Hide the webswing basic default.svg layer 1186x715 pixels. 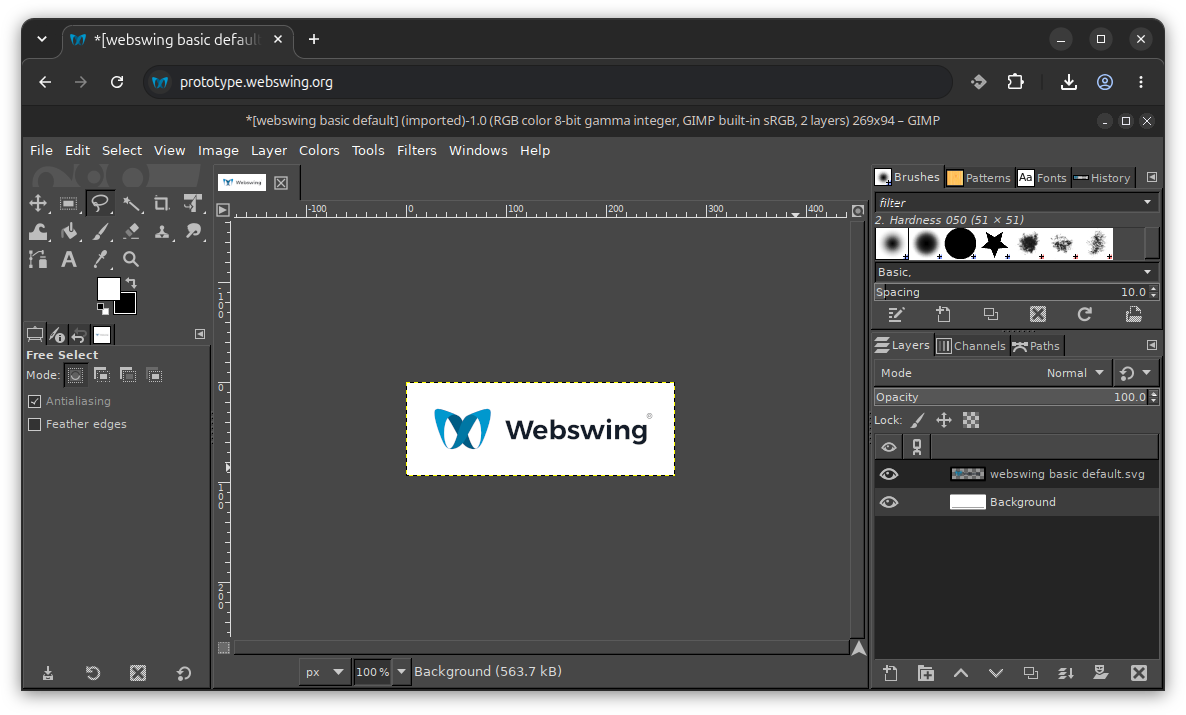pos(889,474)
